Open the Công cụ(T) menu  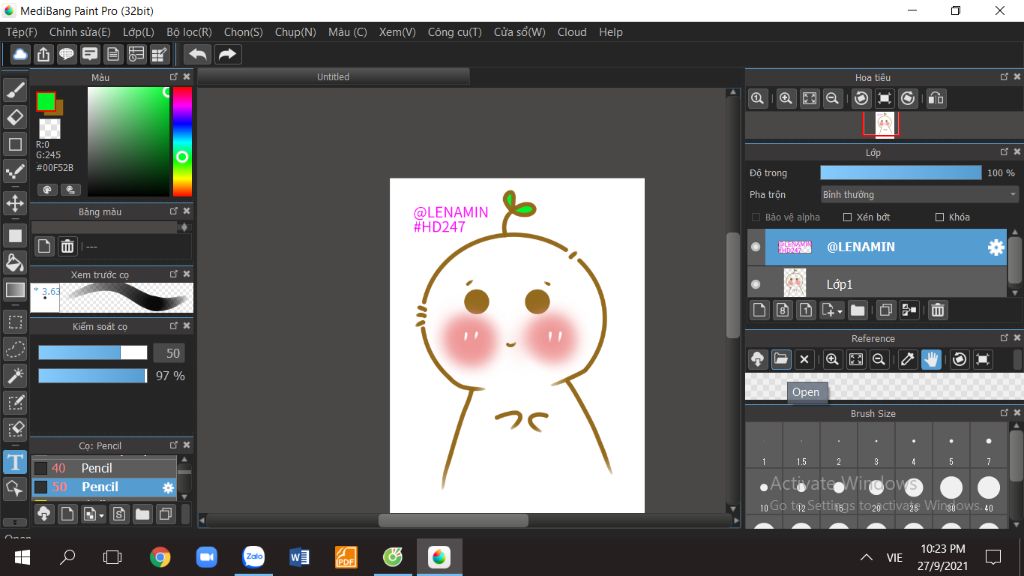tap(454, 32)
